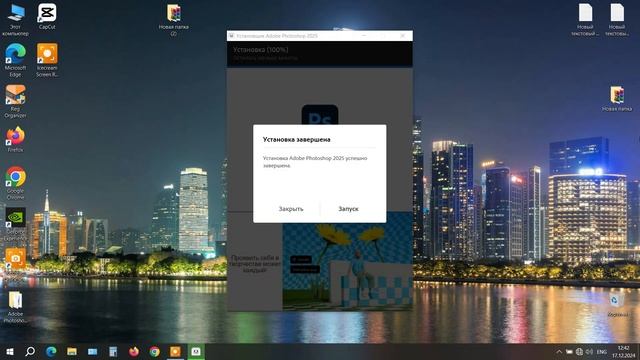Select the Firefox desktop shortcut
Image resolution: width=640 pixels, height=360 pixels.
click(15, 140)
